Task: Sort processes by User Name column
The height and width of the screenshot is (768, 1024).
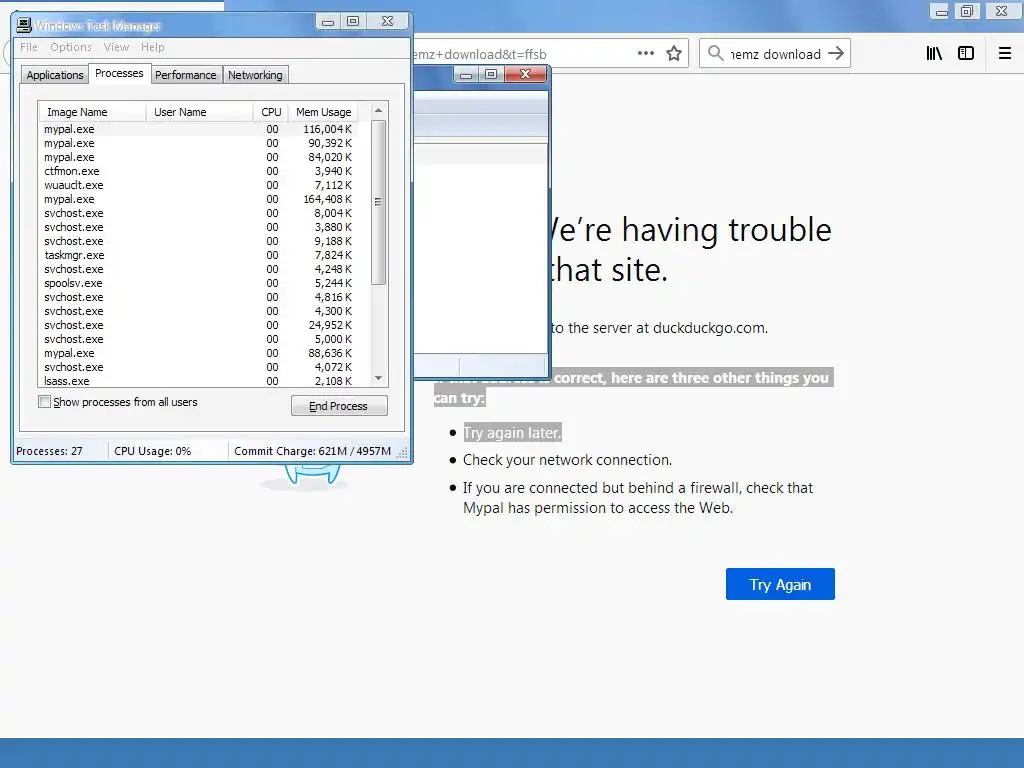Action: (x=199, y=112)
